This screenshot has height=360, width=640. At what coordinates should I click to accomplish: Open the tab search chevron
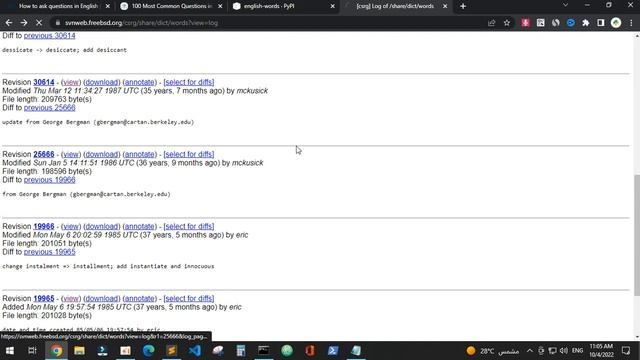565,5
